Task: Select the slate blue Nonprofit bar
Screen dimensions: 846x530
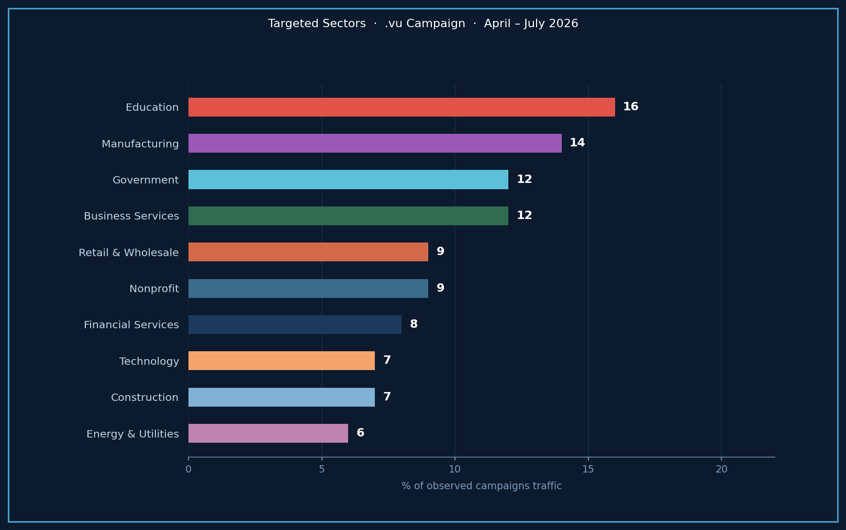Action: 308,289
